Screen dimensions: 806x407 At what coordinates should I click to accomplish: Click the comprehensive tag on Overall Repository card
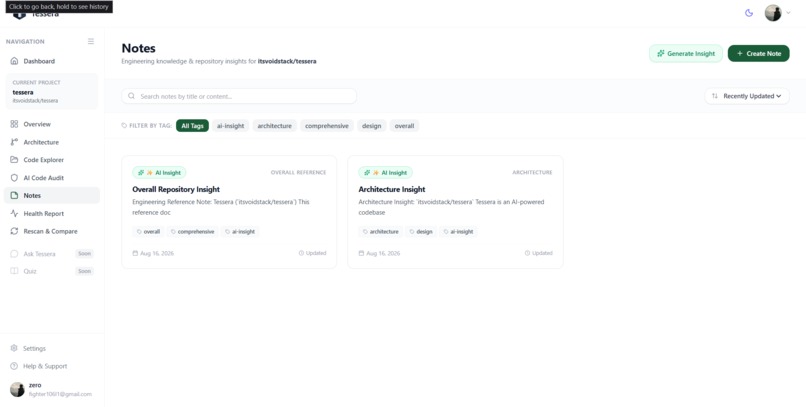tap(193, 232)
